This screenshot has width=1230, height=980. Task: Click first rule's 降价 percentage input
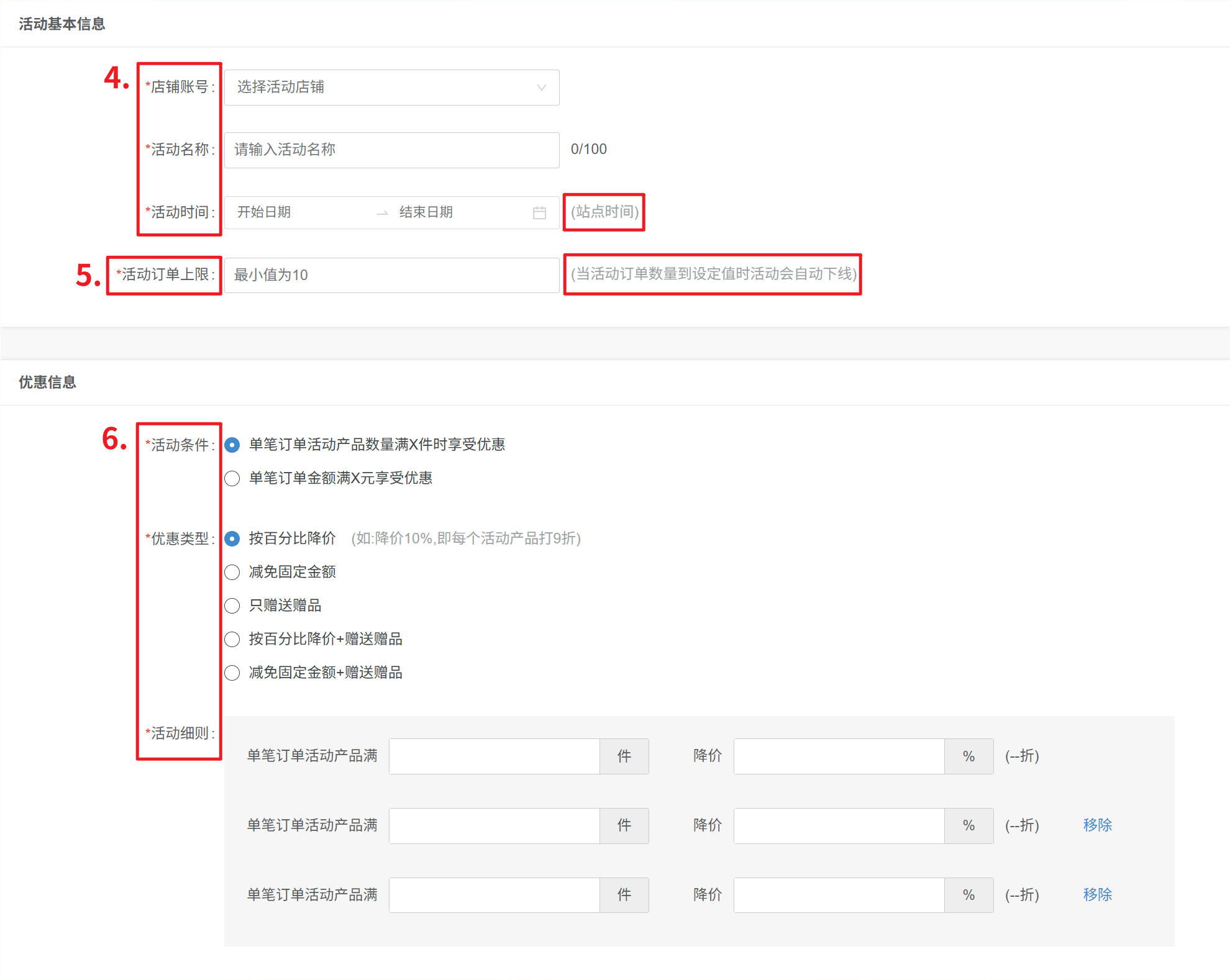pos(839,756)
